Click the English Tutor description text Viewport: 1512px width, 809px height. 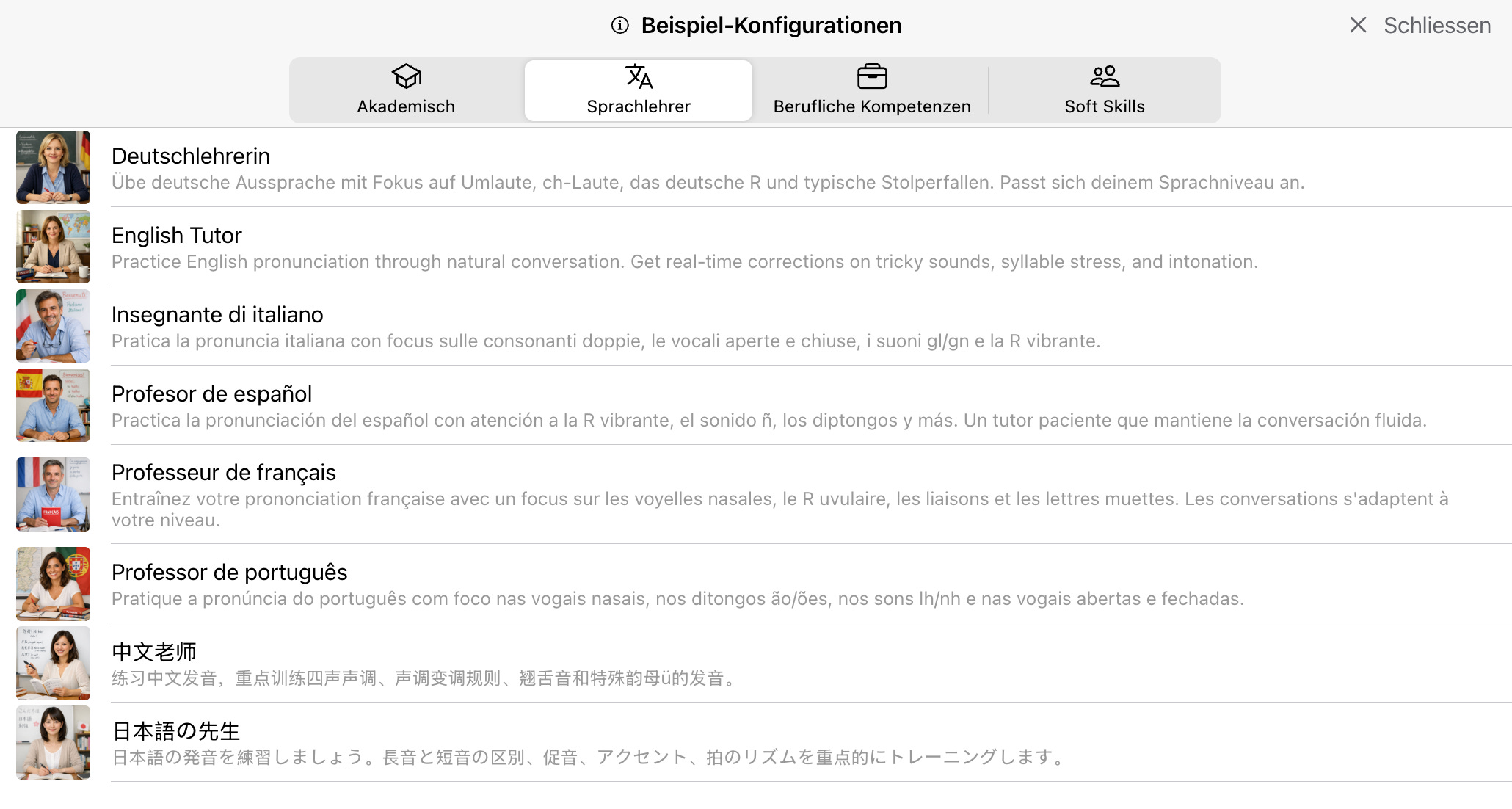[684, 262]
